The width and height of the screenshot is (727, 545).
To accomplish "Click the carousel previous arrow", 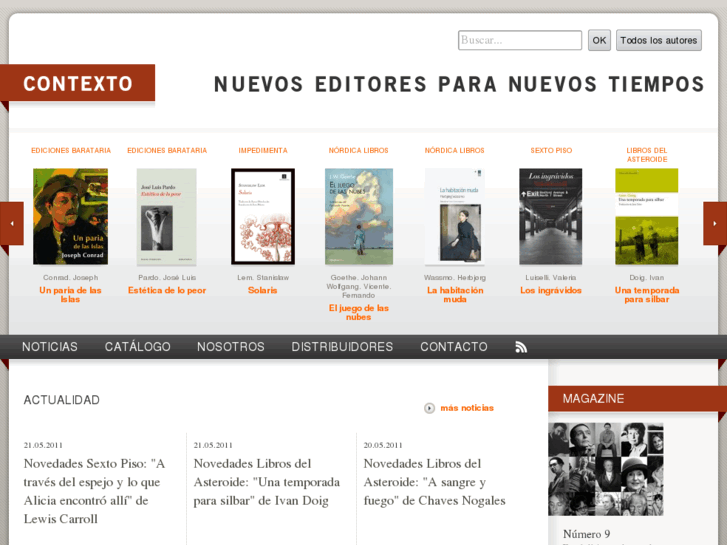I will pyautogui.click(x=12, y=223).
